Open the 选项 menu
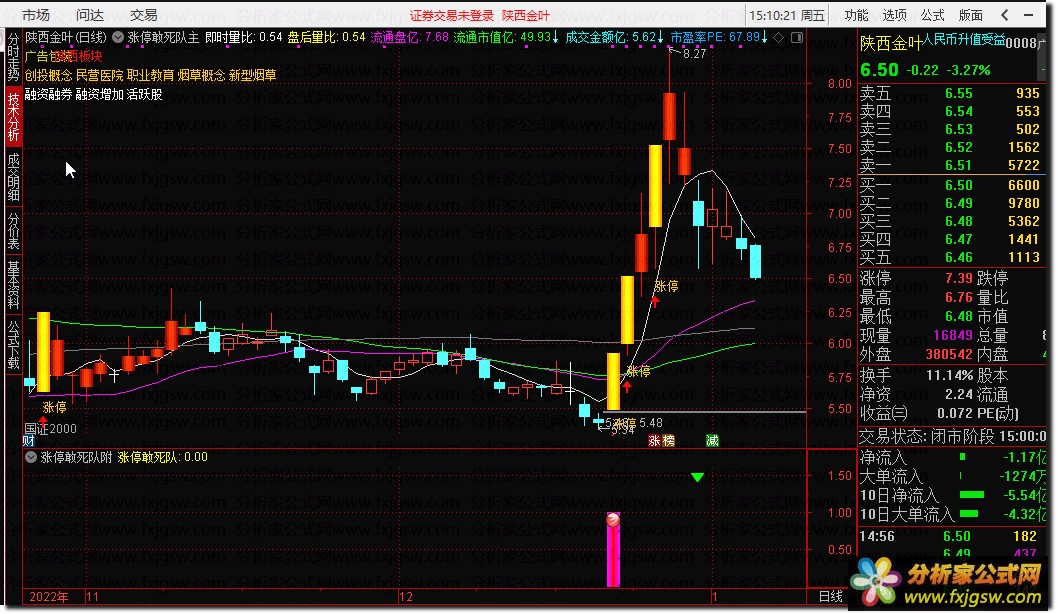Viewport: 1058px width, 614px height. [x=894, y=15]
